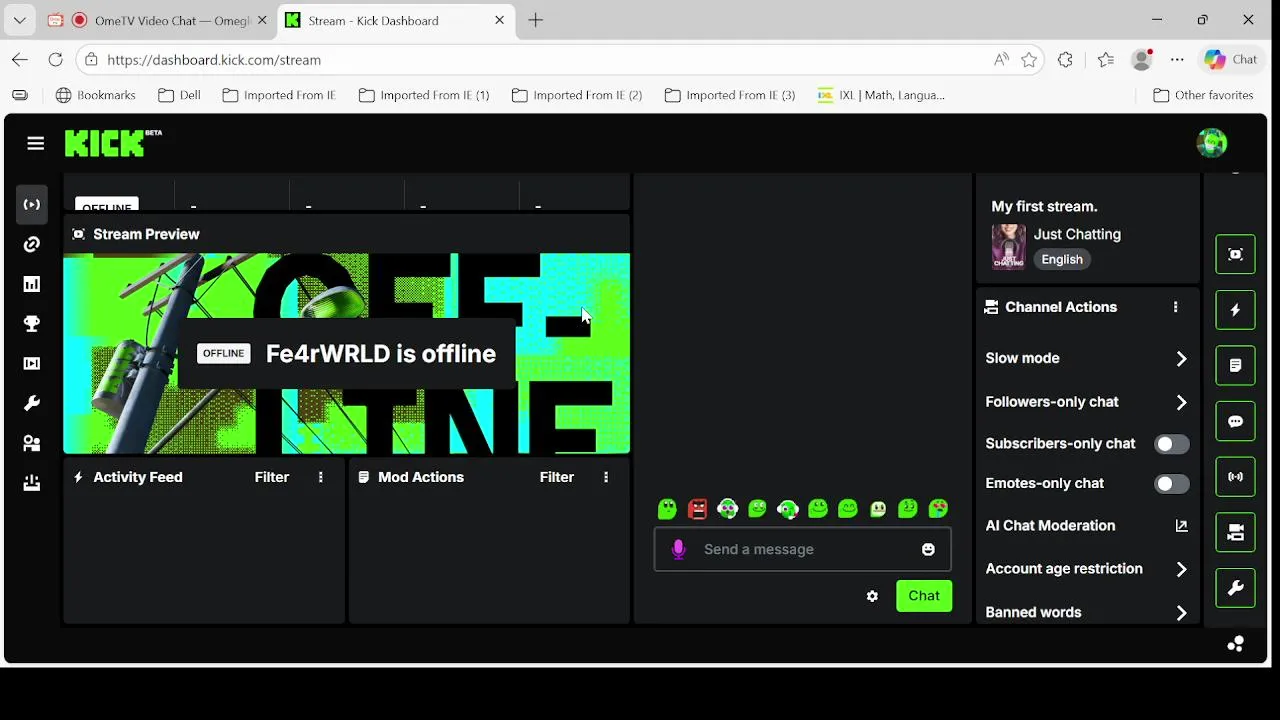Open wrench icon in right rail

click(x=1235, y=588)
